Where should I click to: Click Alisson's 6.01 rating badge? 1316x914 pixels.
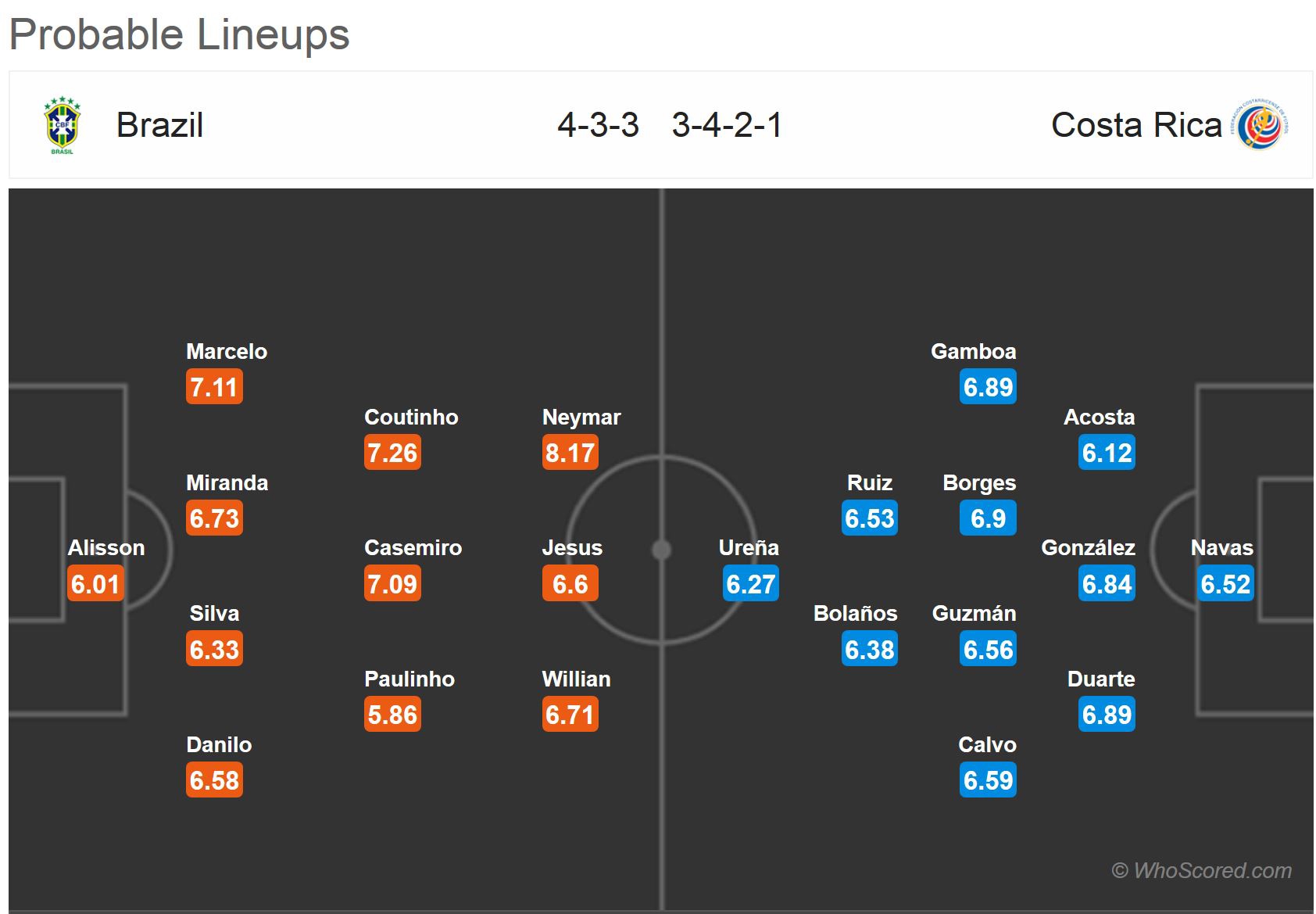[95, 584]
